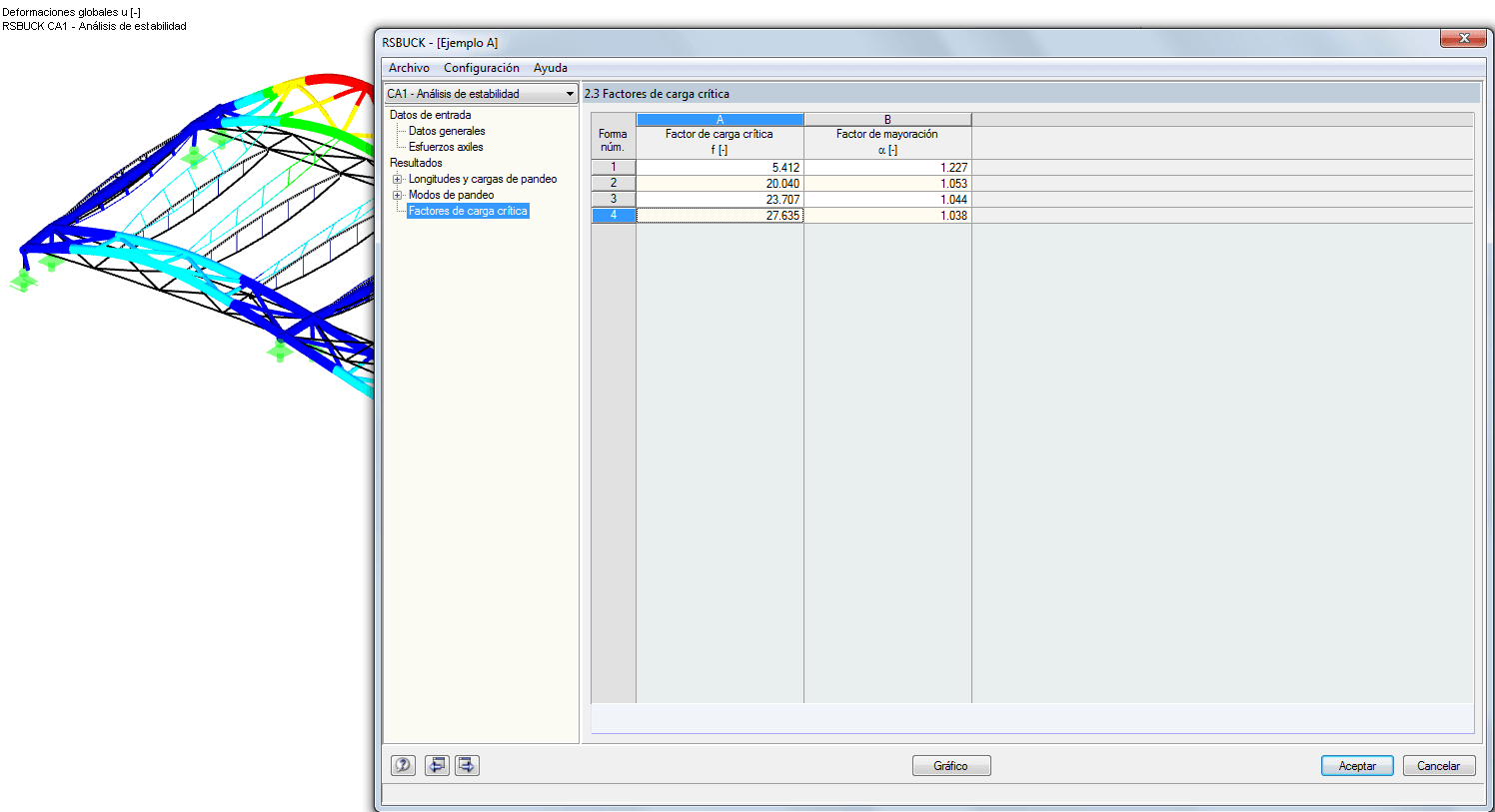The image size is (1495, 812).
Task: Click the help icon button
Action: coord(403,765)
